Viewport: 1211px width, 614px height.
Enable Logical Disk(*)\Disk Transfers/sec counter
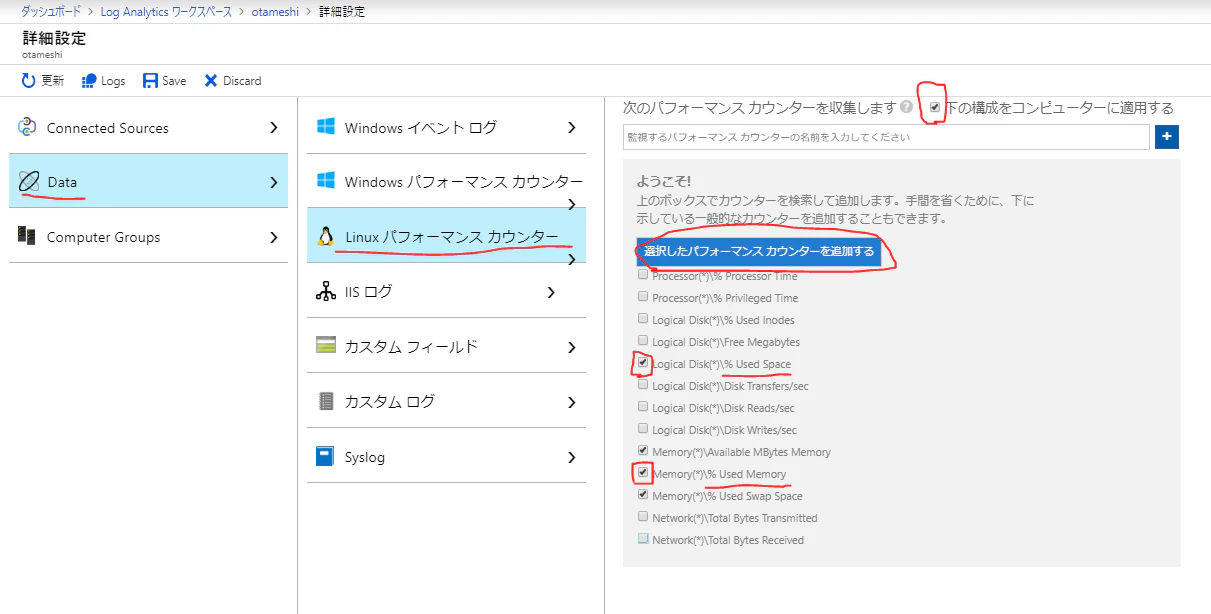pos(641,385)
